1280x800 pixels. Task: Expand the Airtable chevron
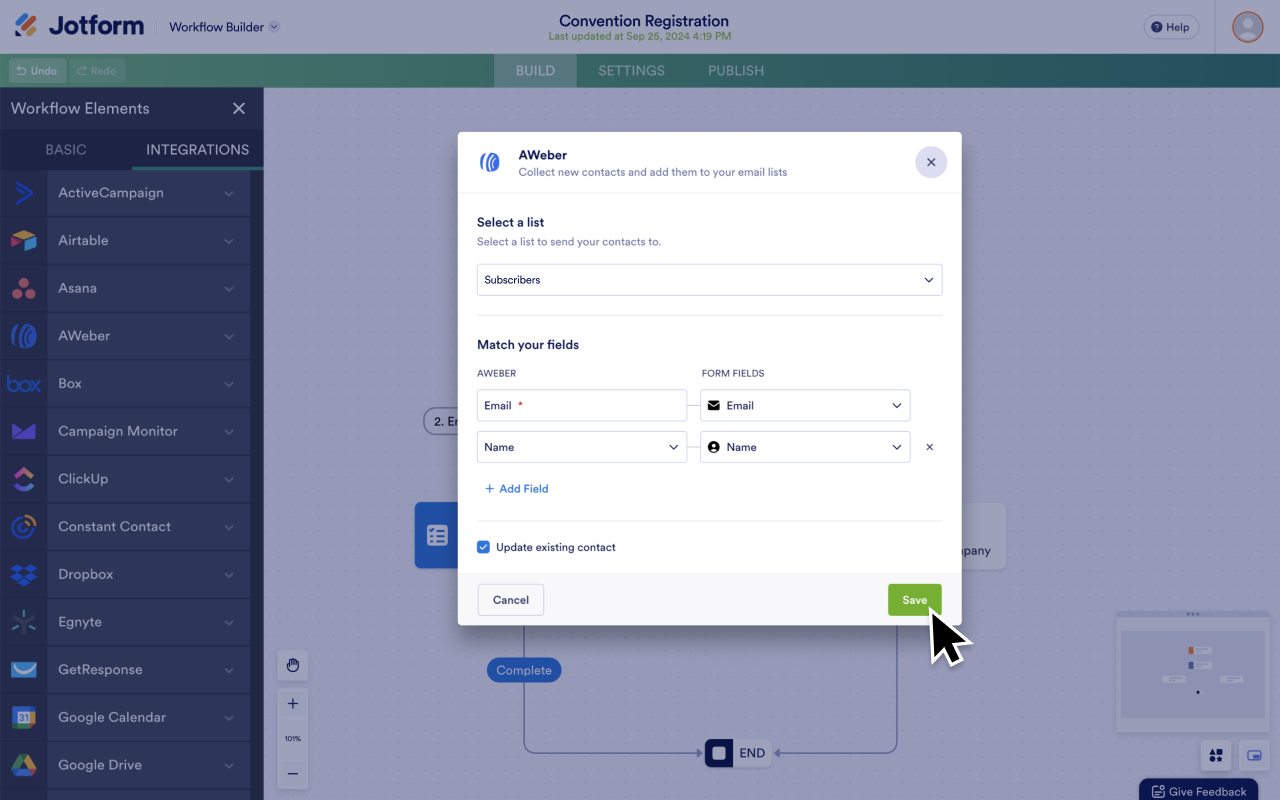[x=229, y=241]
